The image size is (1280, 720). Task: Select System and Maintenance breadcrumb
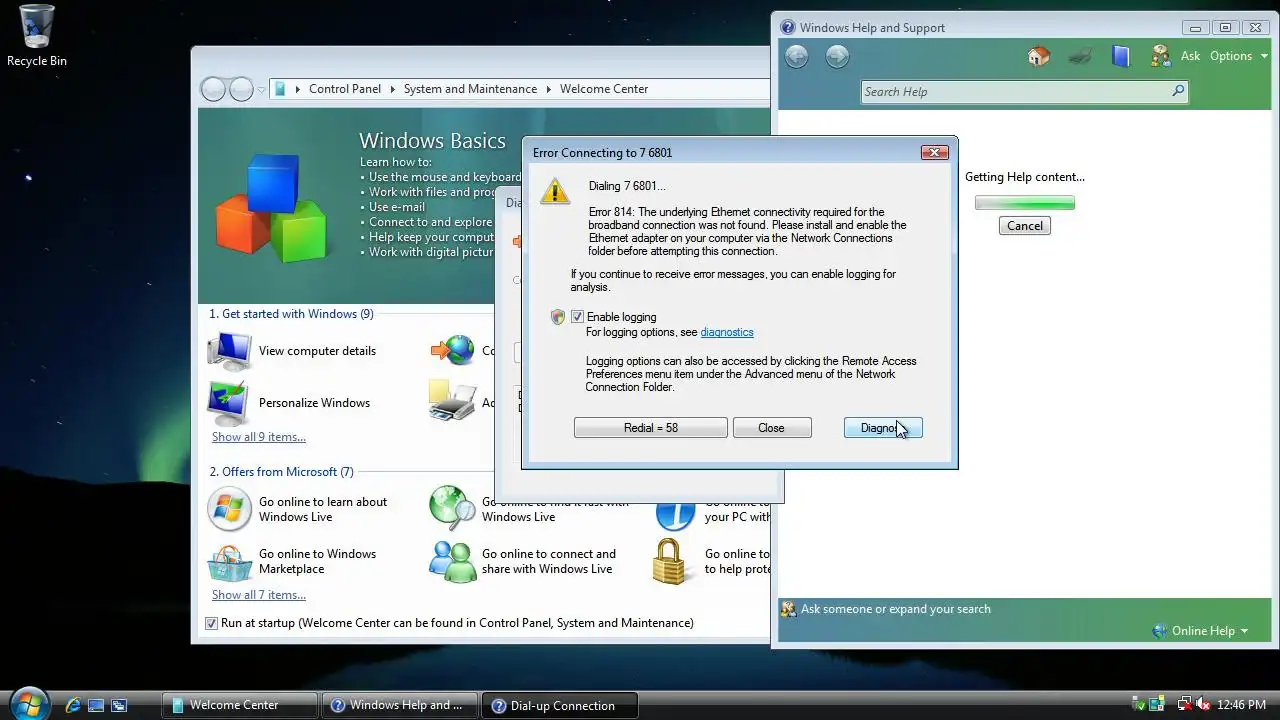pyautogui.click(x=470, y=89)
